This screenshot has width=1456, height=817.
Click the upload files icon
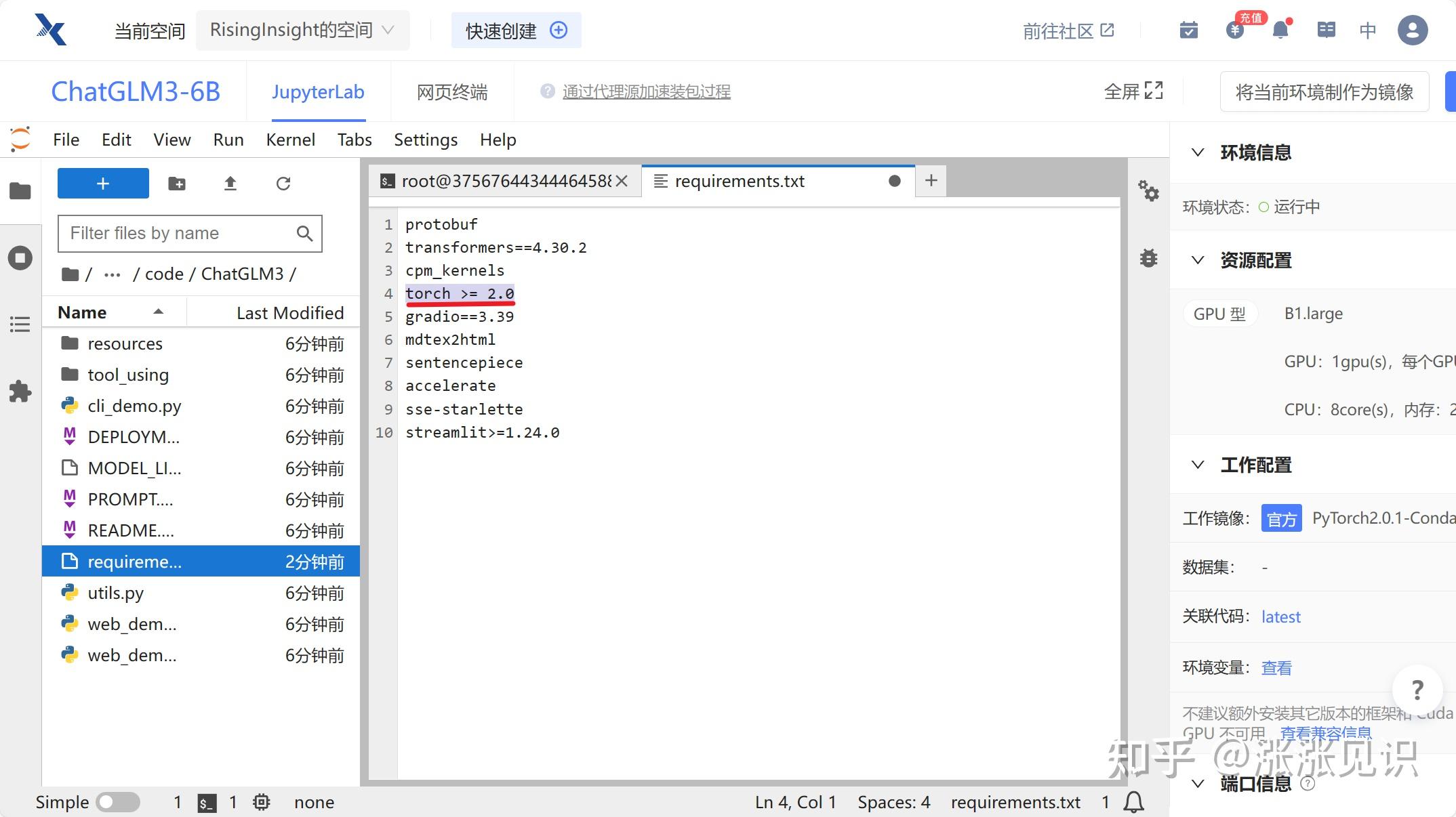coord(230,184)
